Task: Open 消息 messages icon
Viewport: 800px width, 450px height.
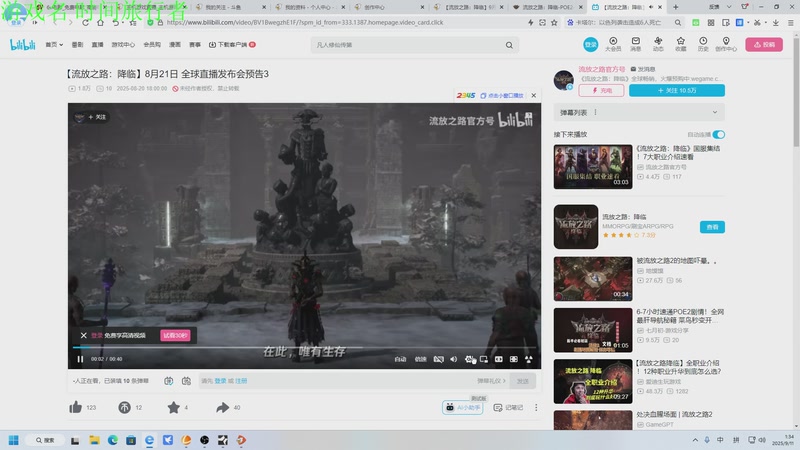Action: coord(635,44)
